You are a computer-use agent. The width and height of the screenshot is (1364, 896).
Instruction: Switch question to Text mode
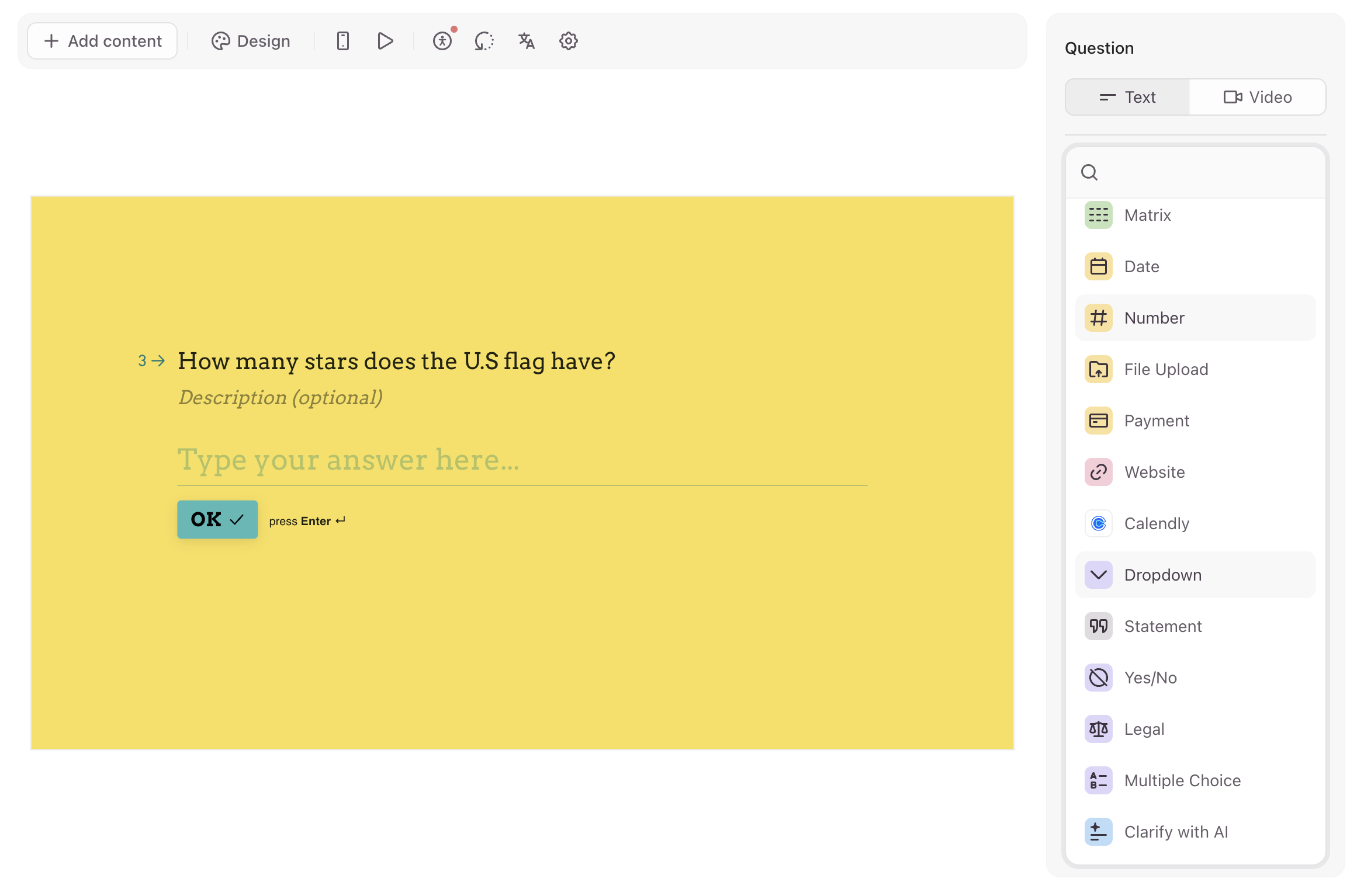pos(1127,97)
